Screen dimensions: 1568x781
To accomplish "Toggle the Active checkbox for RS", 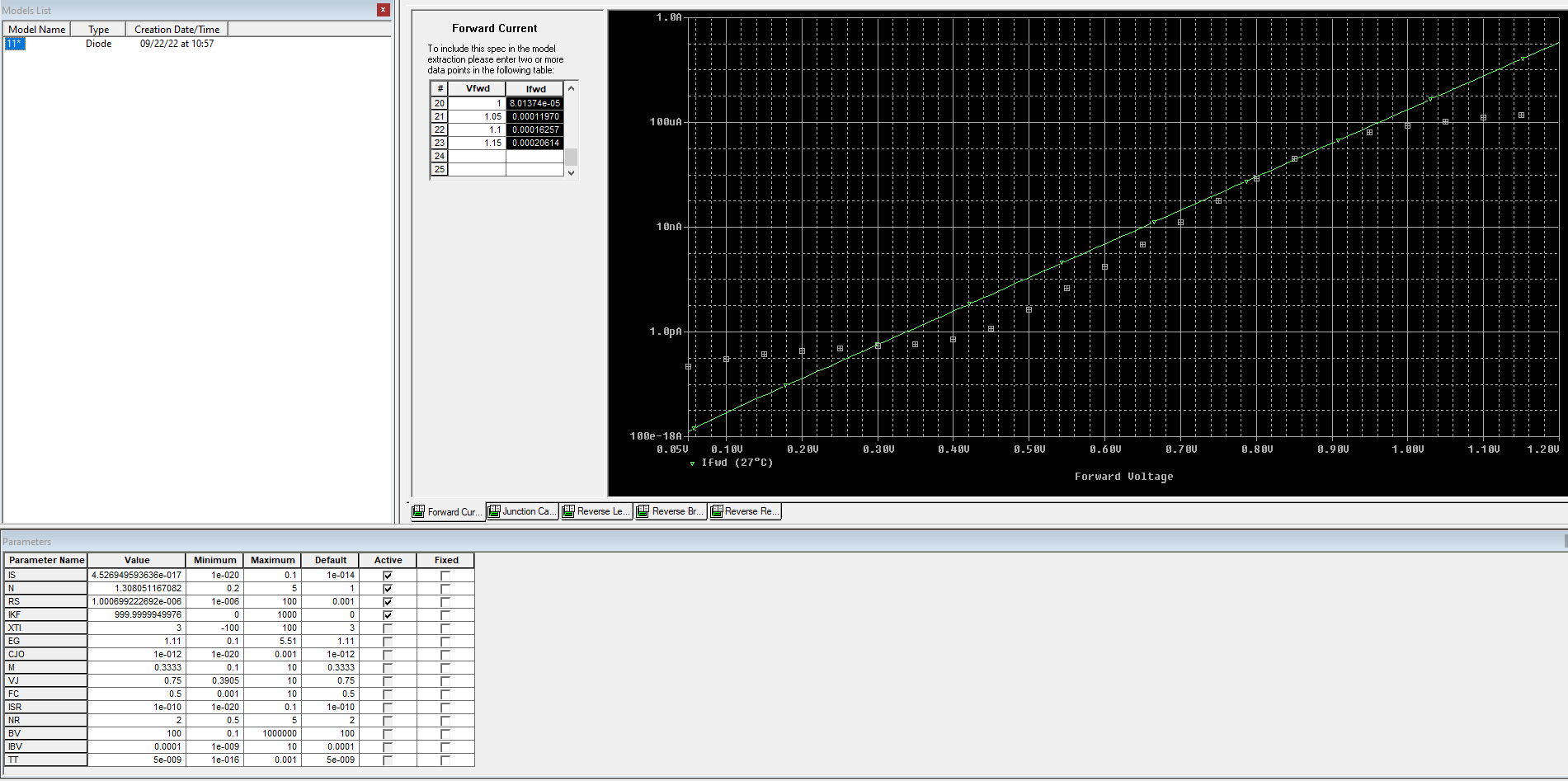I will (x=388, y=602).
